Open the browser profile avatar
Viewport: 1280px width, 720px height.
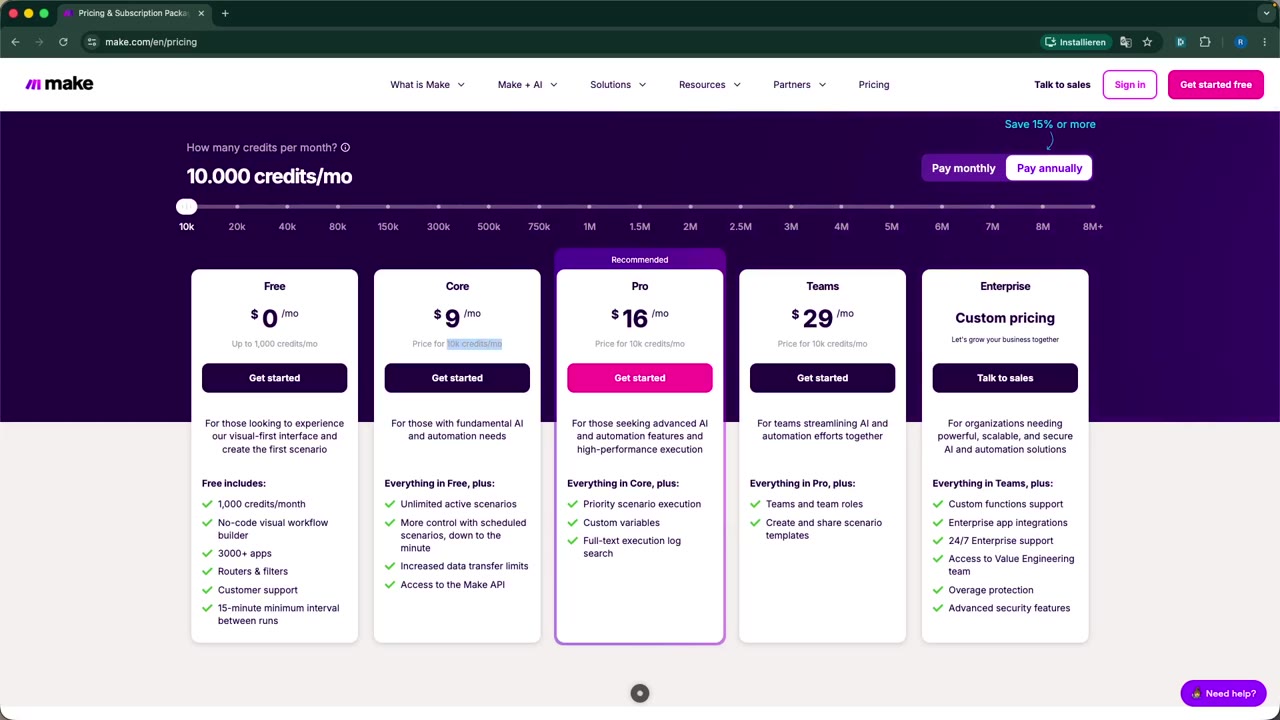pyautogui.click(x=1240, y=42)
